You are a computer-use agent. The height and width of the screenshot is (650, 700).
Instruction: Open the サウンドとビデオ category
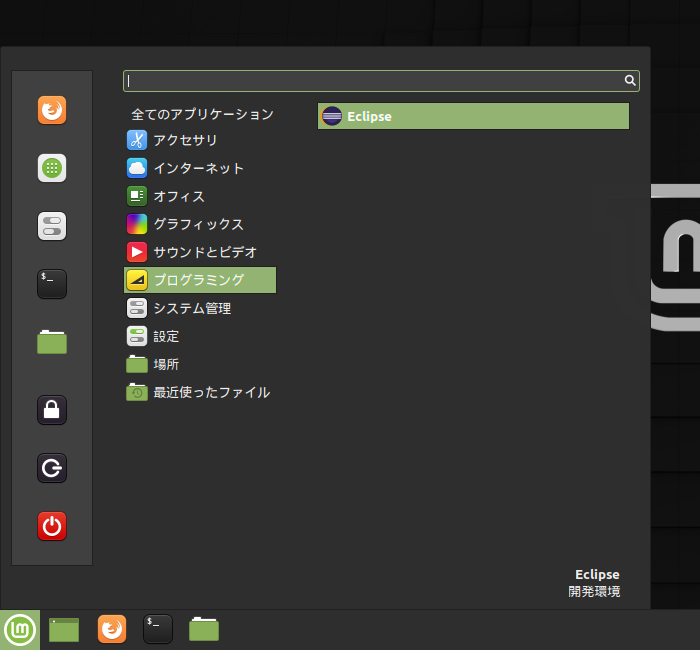click(x=200, y=252)
